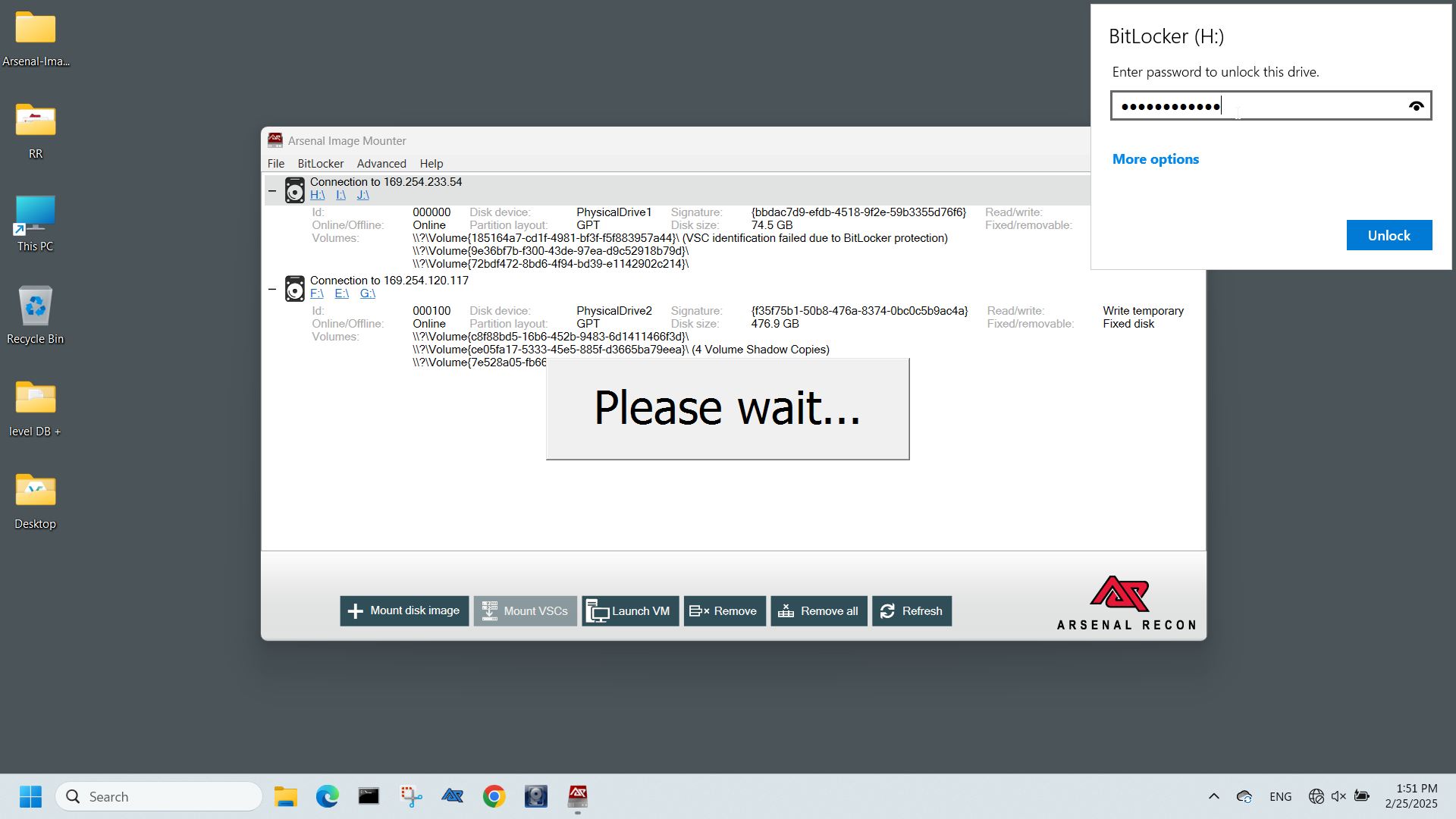
Task: Open the blue Arsenal Recon taskbar app
Action: pyautogui.click(x=453, y=796)
